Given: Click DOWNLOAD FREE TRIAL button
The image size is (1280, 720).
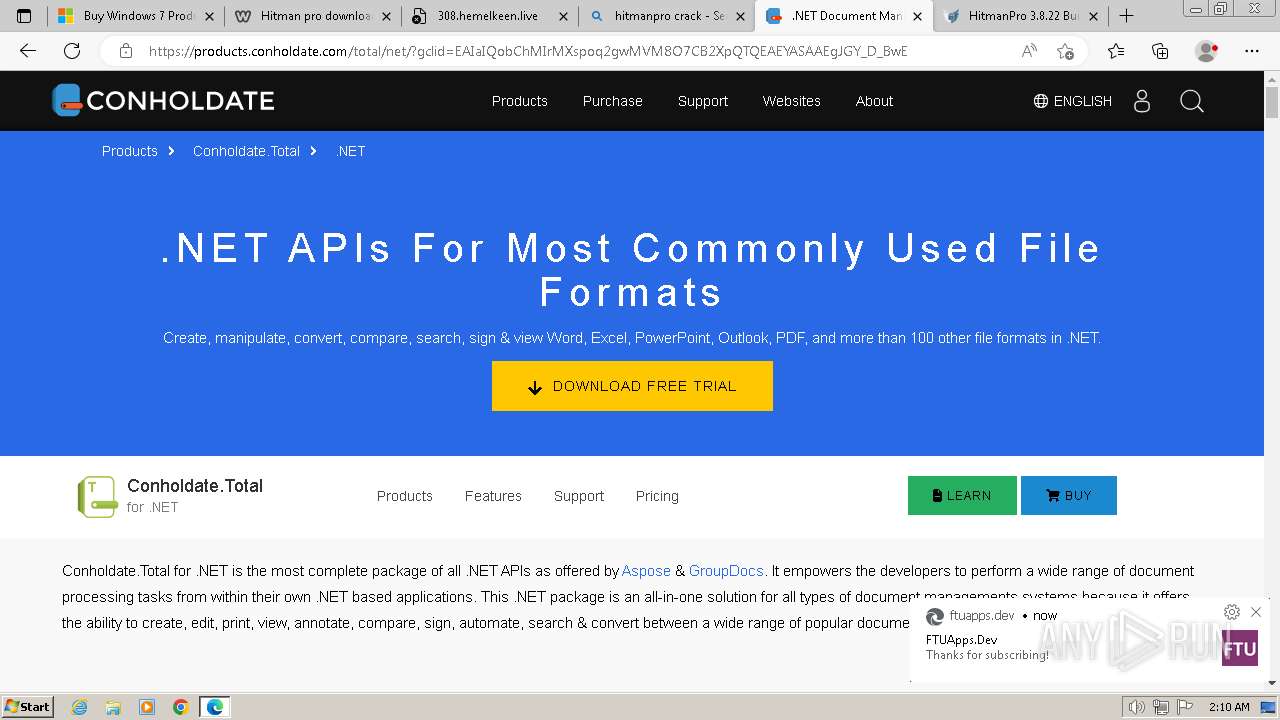Looking at the screenshot, I should coord(632,386).
